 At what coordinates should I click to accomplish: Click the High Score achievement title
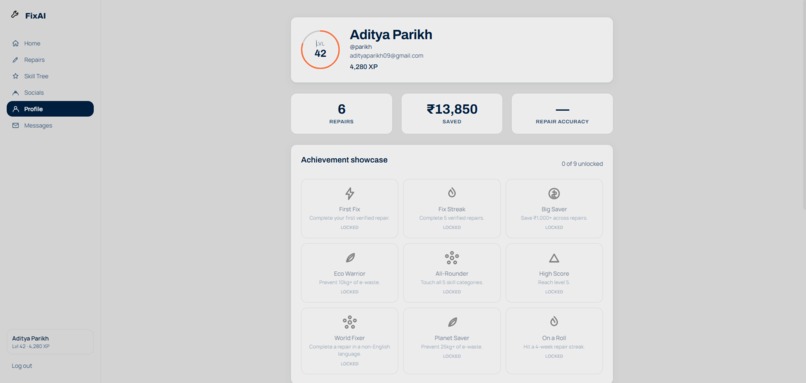tap(554, 274)
